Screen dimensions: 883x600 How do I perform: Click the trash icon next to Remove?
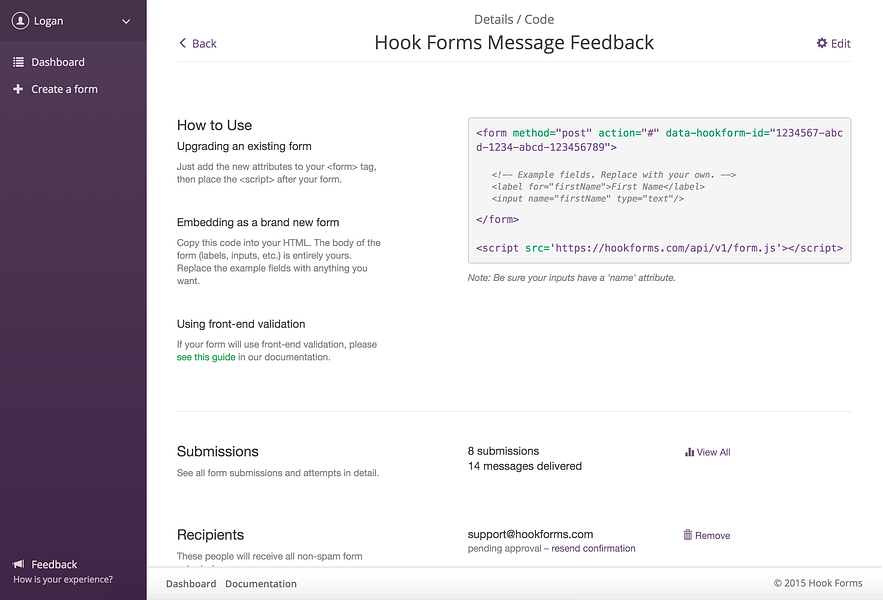click(688, 535)
